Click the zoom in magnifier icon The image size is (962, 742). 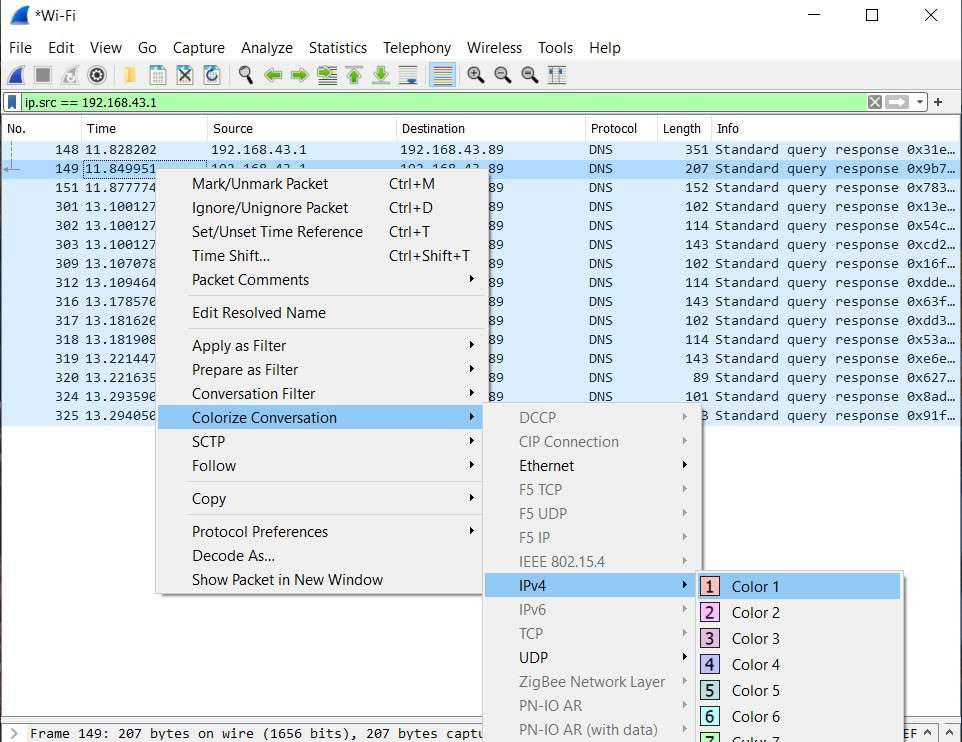[476, 75]
